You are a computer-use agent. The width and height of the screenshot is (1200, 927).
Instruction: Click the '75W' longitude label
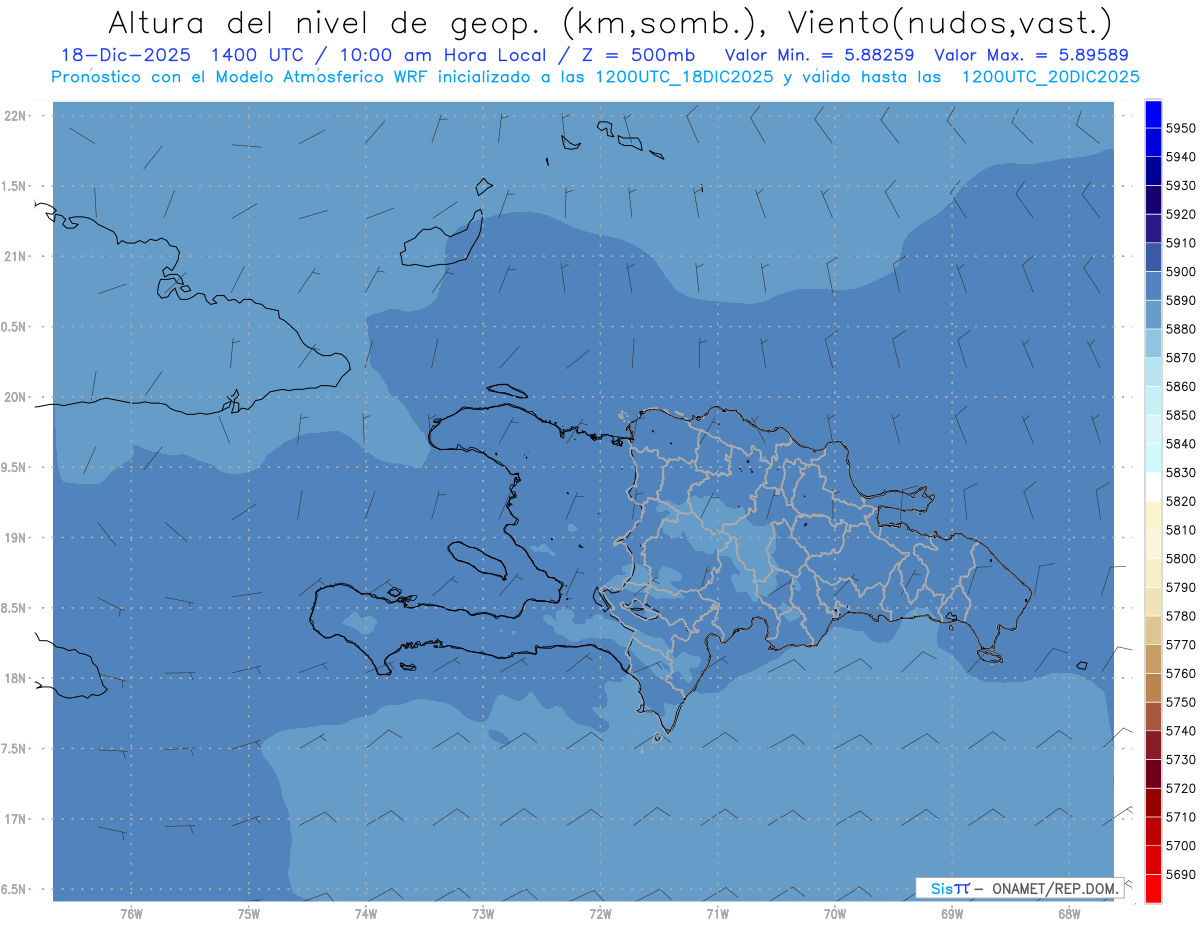click(x=248, y=913)
